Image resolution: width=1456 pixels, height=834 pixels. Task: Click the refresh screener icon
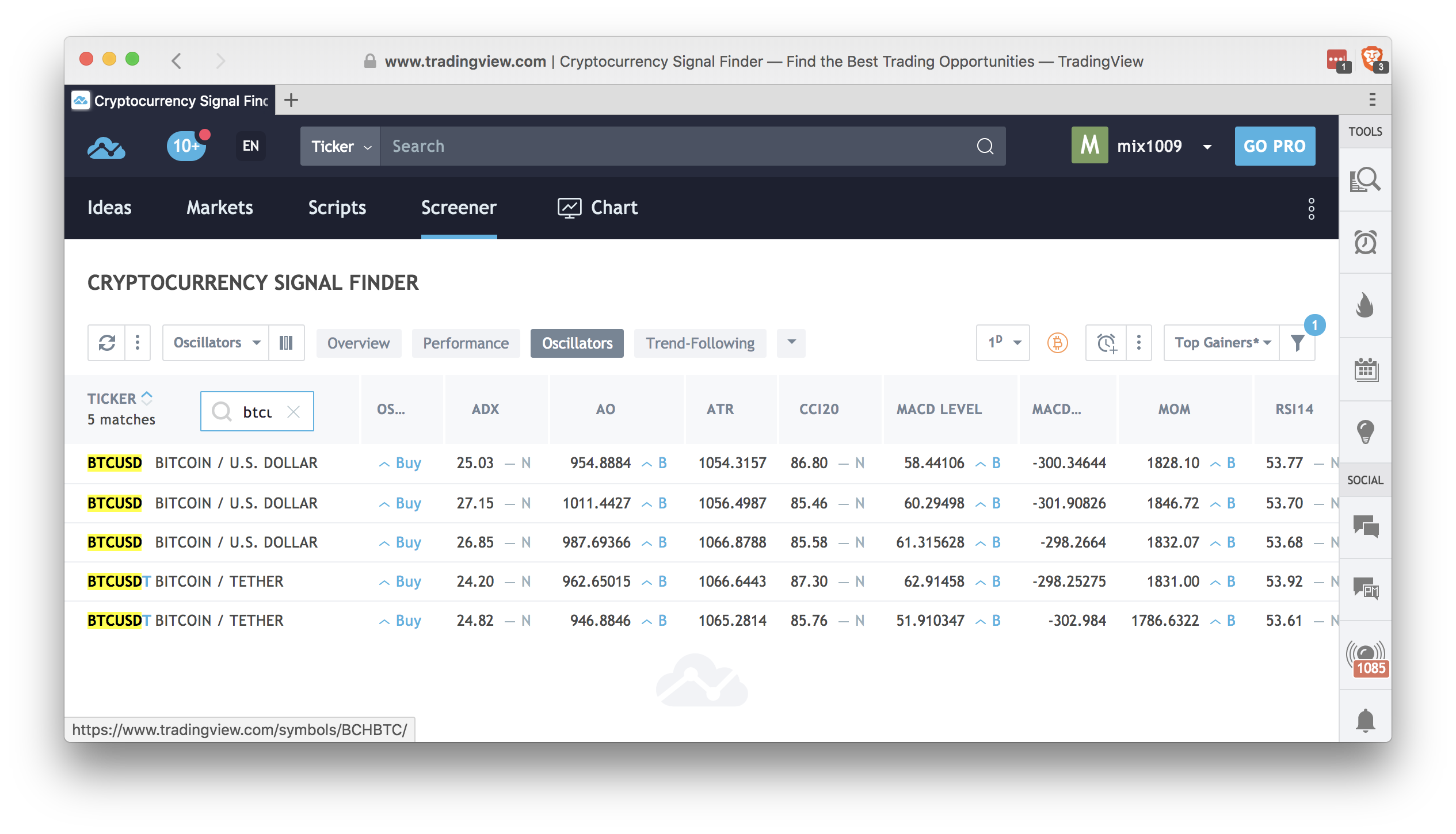[106, 343]
